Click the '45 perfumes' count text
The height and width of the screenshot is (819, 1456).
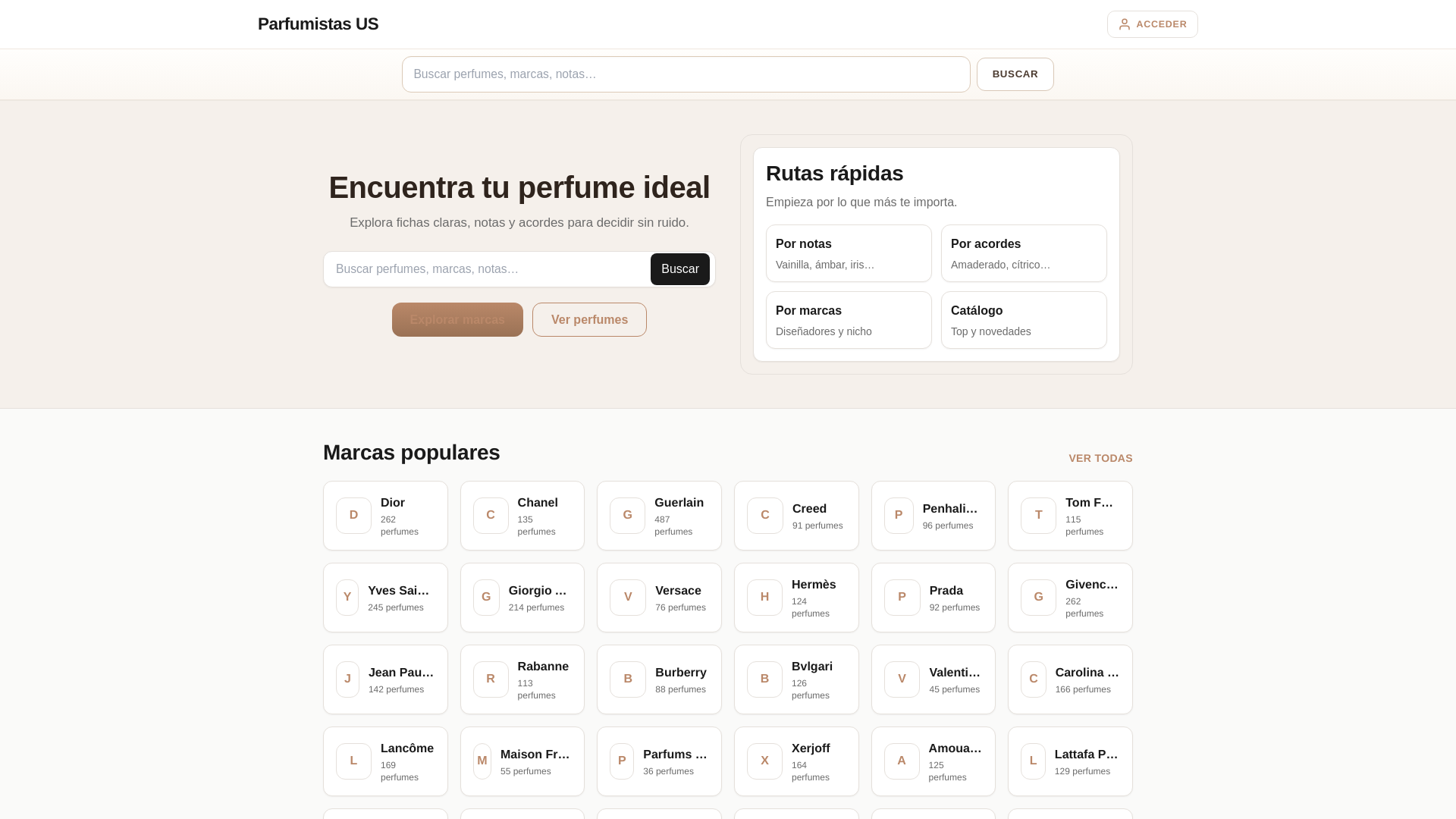(955, 689)
